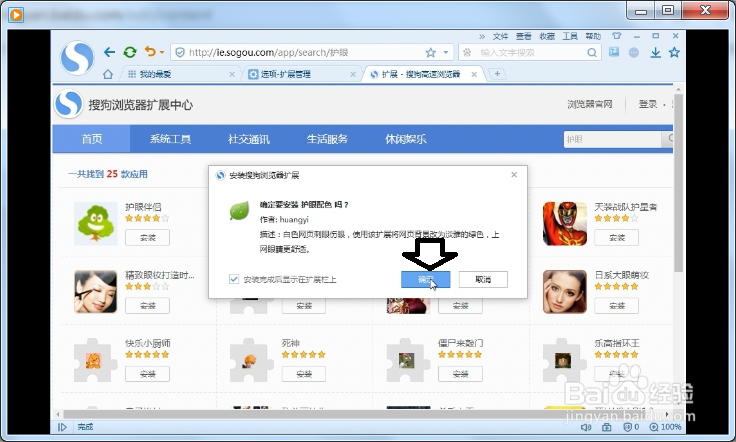Viewport: 736px width, 442px height.
Task: Click the 快乐小厨师 puzzle icon
Action: click(96, 360)
